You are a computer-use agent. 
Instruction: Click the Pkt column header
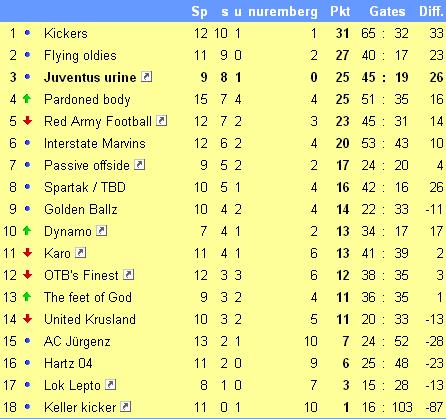click(340, 11)
